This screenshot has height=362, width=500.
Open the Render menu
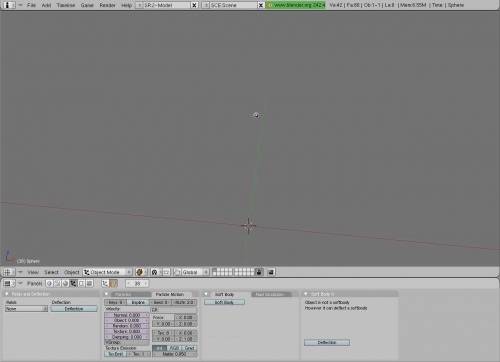pyautogui.click(x=107, y=5)
